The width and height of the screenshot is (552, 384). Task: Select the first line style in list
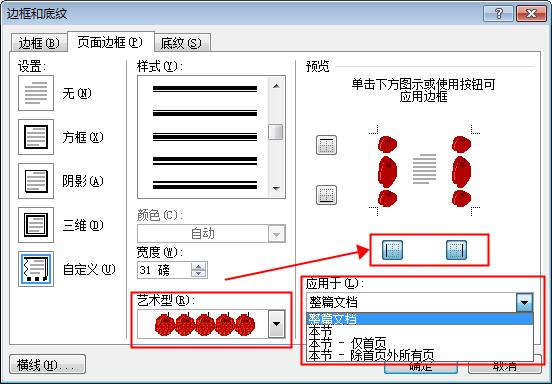click(x=205, y=89)
